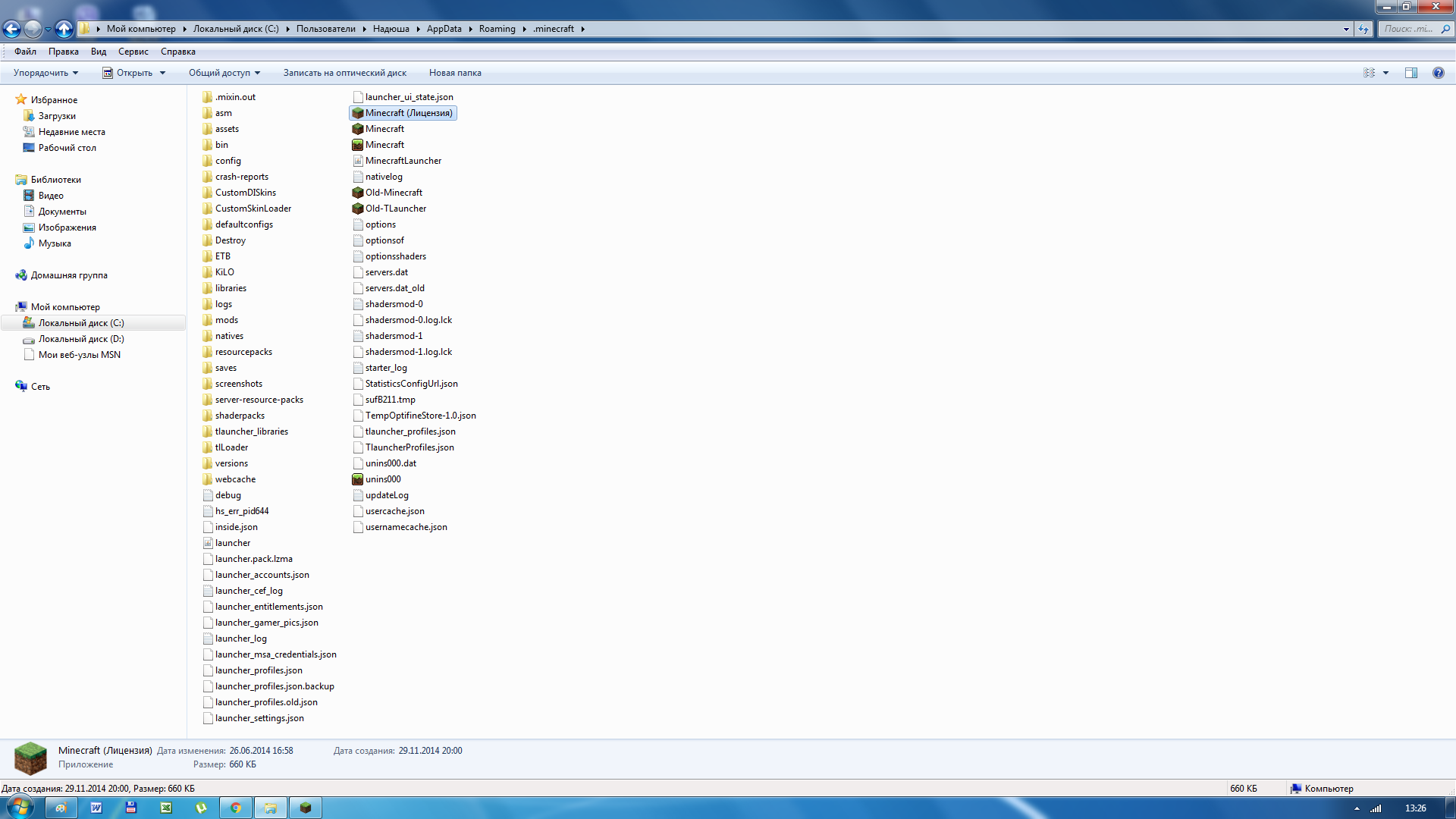This screenshot has width=1456, height=819.
Task: Expand the Упорядочить dropdown
Action: 45,73
